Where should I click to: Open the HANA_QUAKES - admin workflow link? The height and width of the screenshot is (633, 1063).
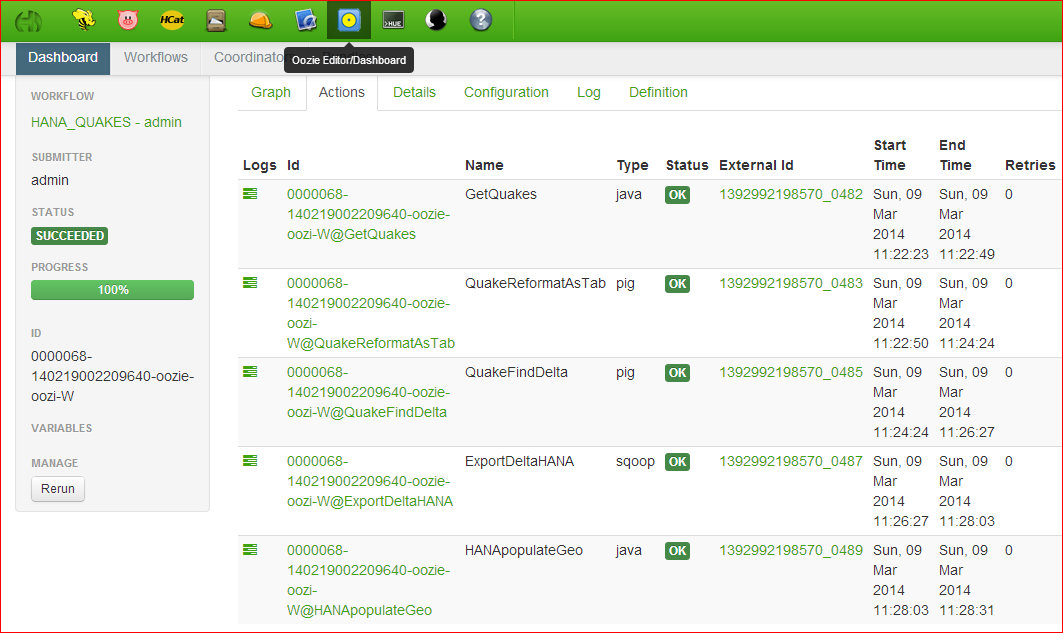(x=106, y=122)
